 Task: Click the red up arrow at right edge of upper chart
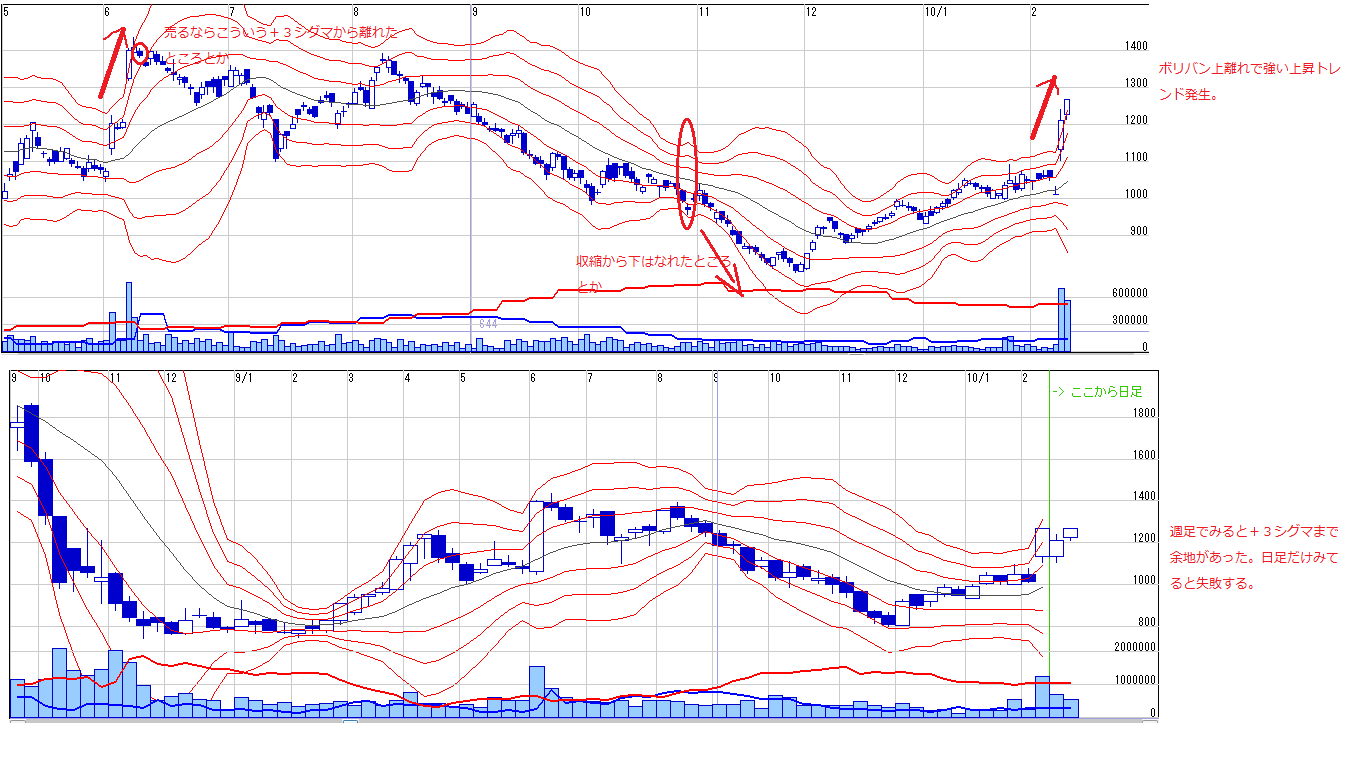click(1044, 107)
